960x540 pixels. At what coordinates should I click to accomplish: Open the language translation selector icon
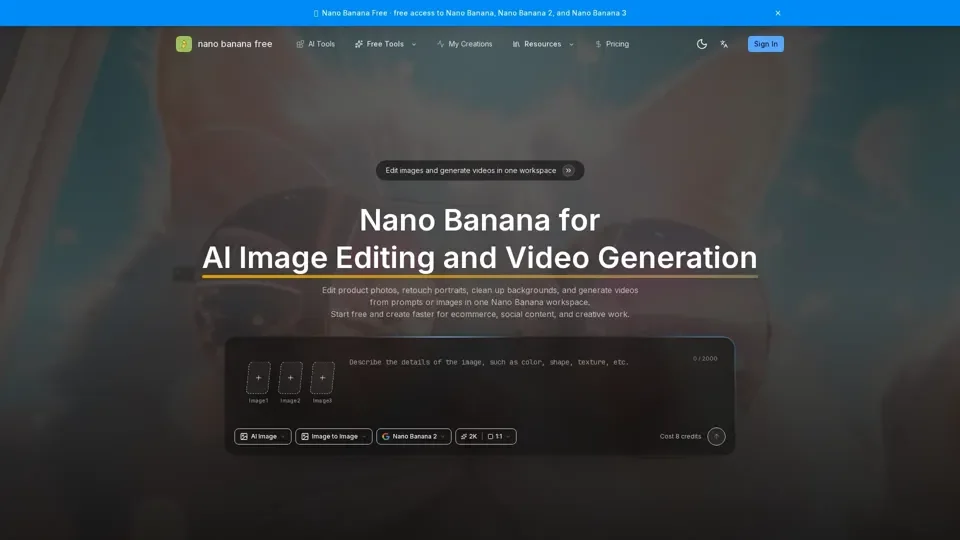coord(724,44)
